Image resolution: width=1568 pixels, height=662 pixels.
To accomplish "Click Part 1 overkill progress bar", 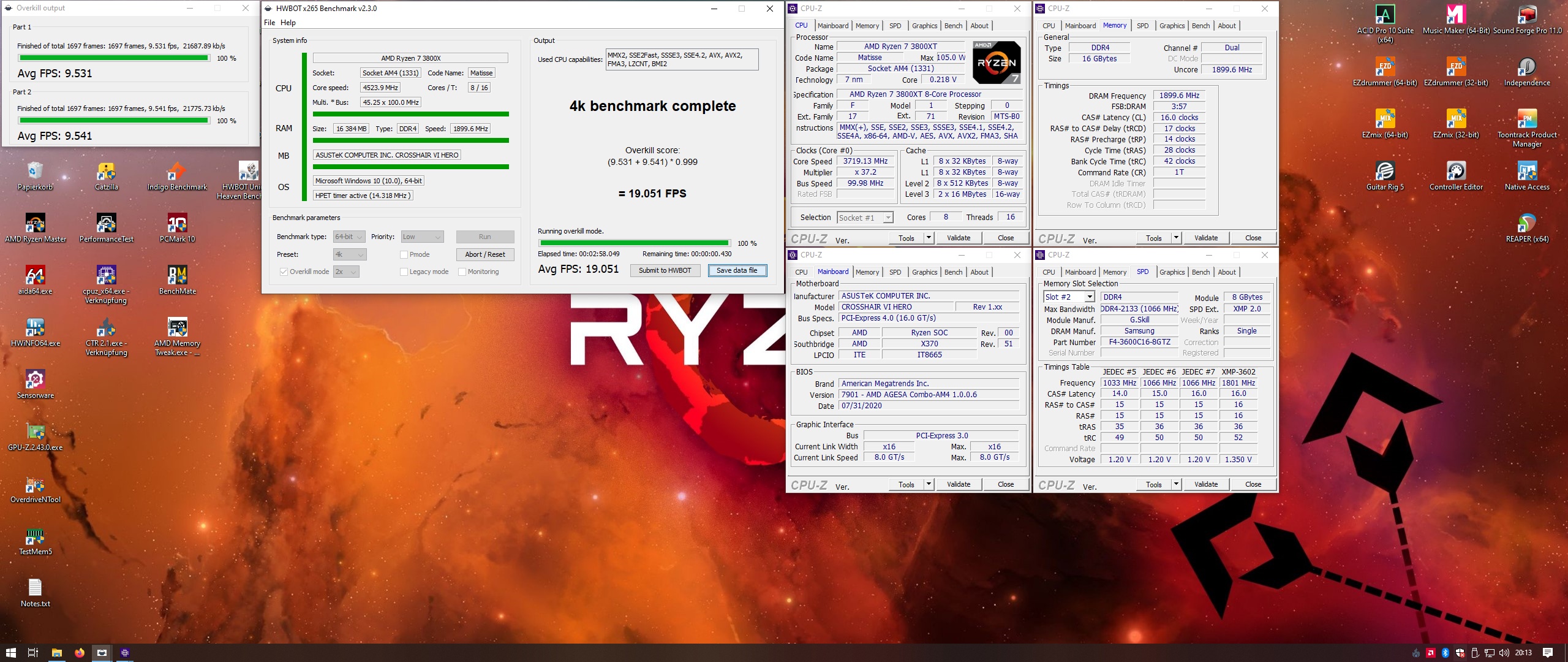I will [114, 58].
